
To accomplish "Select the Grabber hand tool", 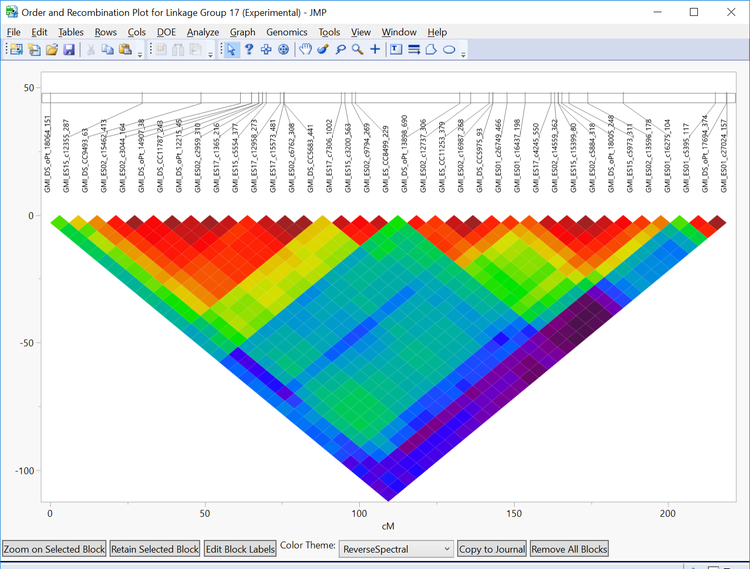I will (x=305, y=49).
